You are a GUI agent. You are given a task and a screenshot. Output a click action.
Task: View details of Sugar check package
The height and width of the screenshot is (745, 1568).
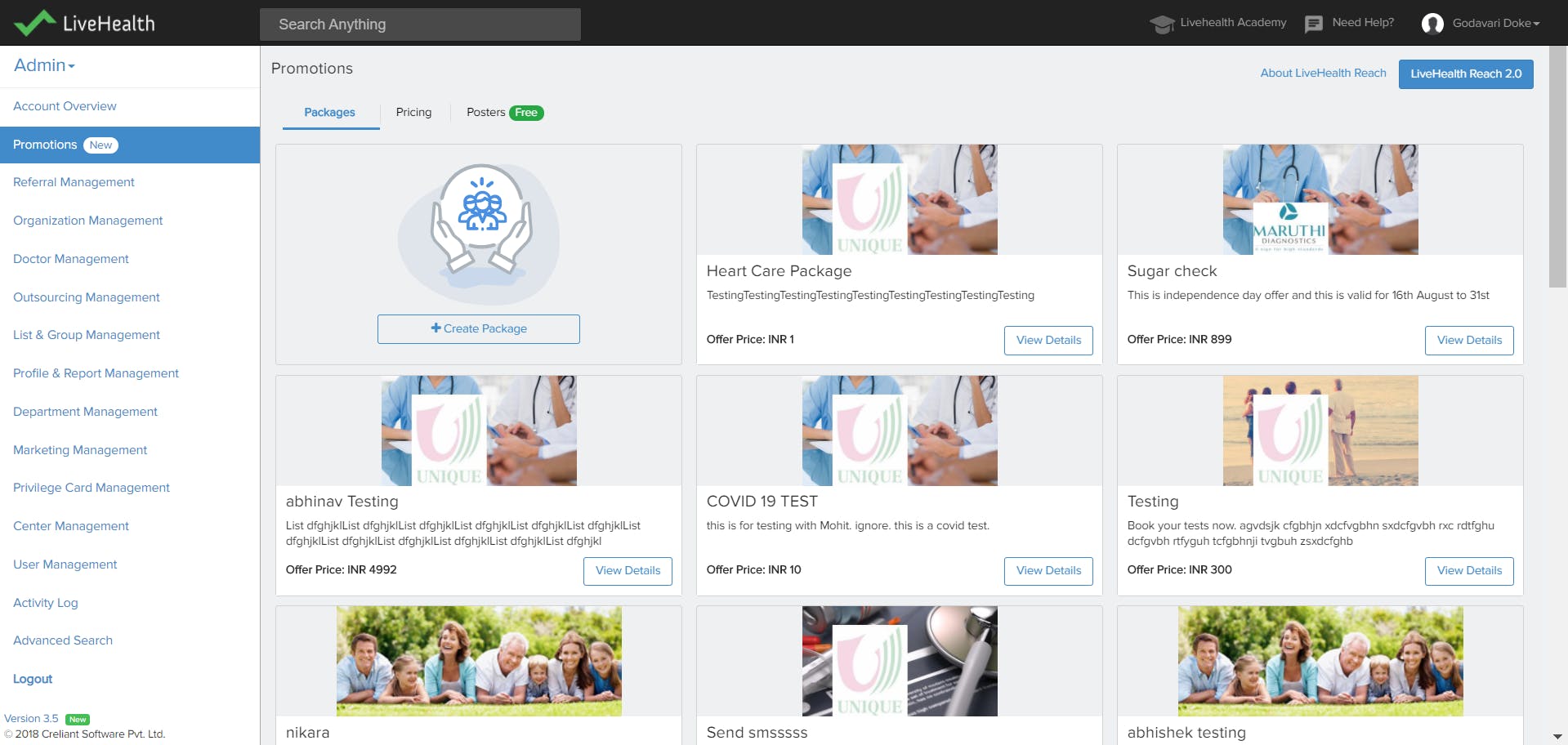[x=1469, y=340]
